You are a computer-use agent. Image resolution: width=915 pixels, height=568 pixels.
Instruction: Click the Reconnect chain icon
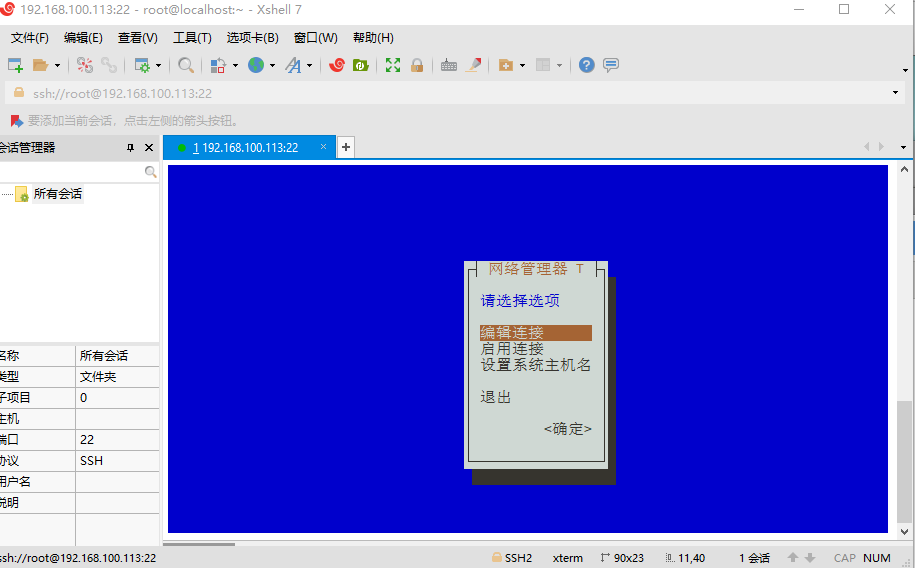pyautogui.click(x=109, y=65)
